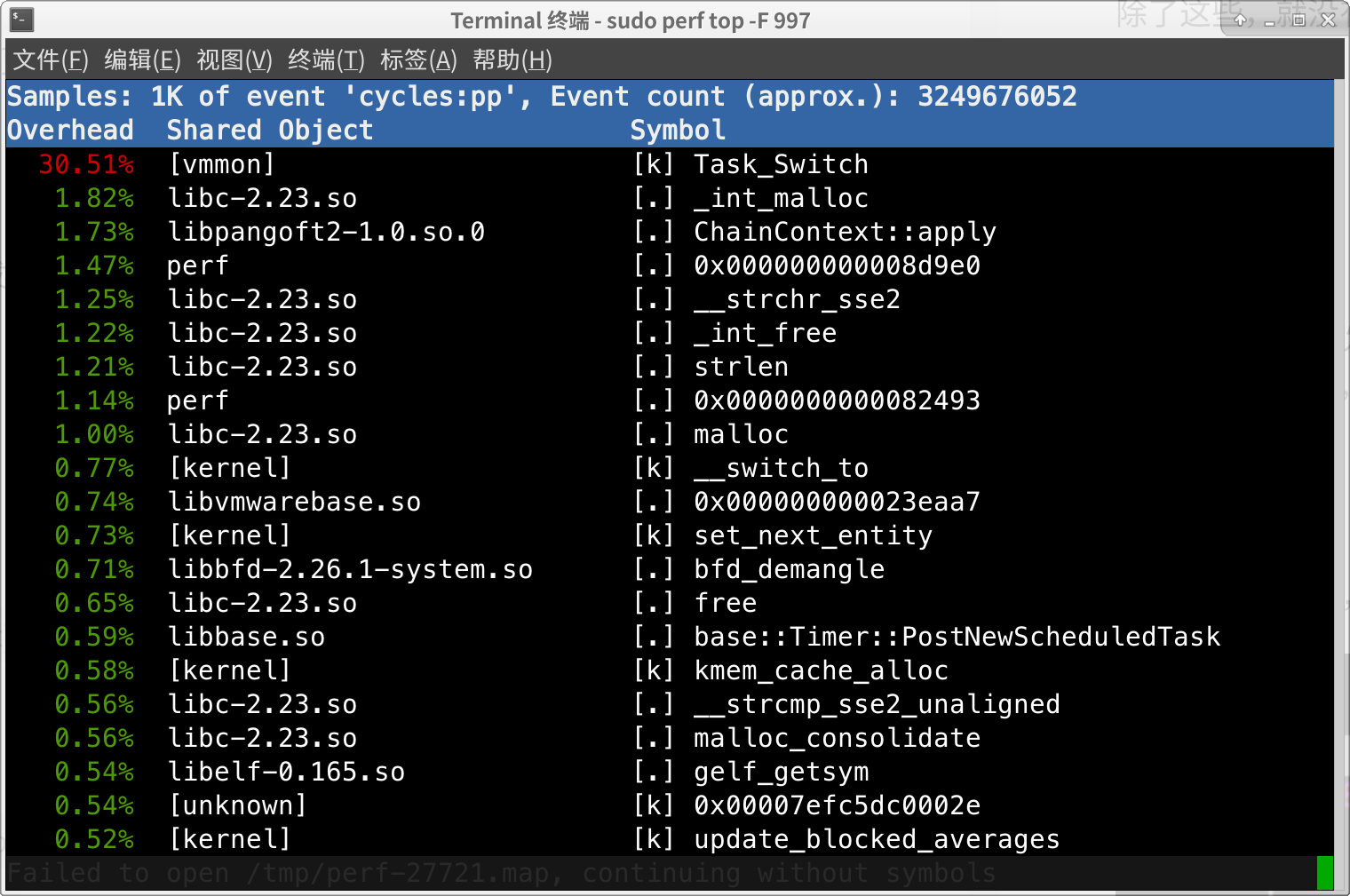Click the green cursor block bottom right
This screenshot has width=1350, height=896.
1326,871
